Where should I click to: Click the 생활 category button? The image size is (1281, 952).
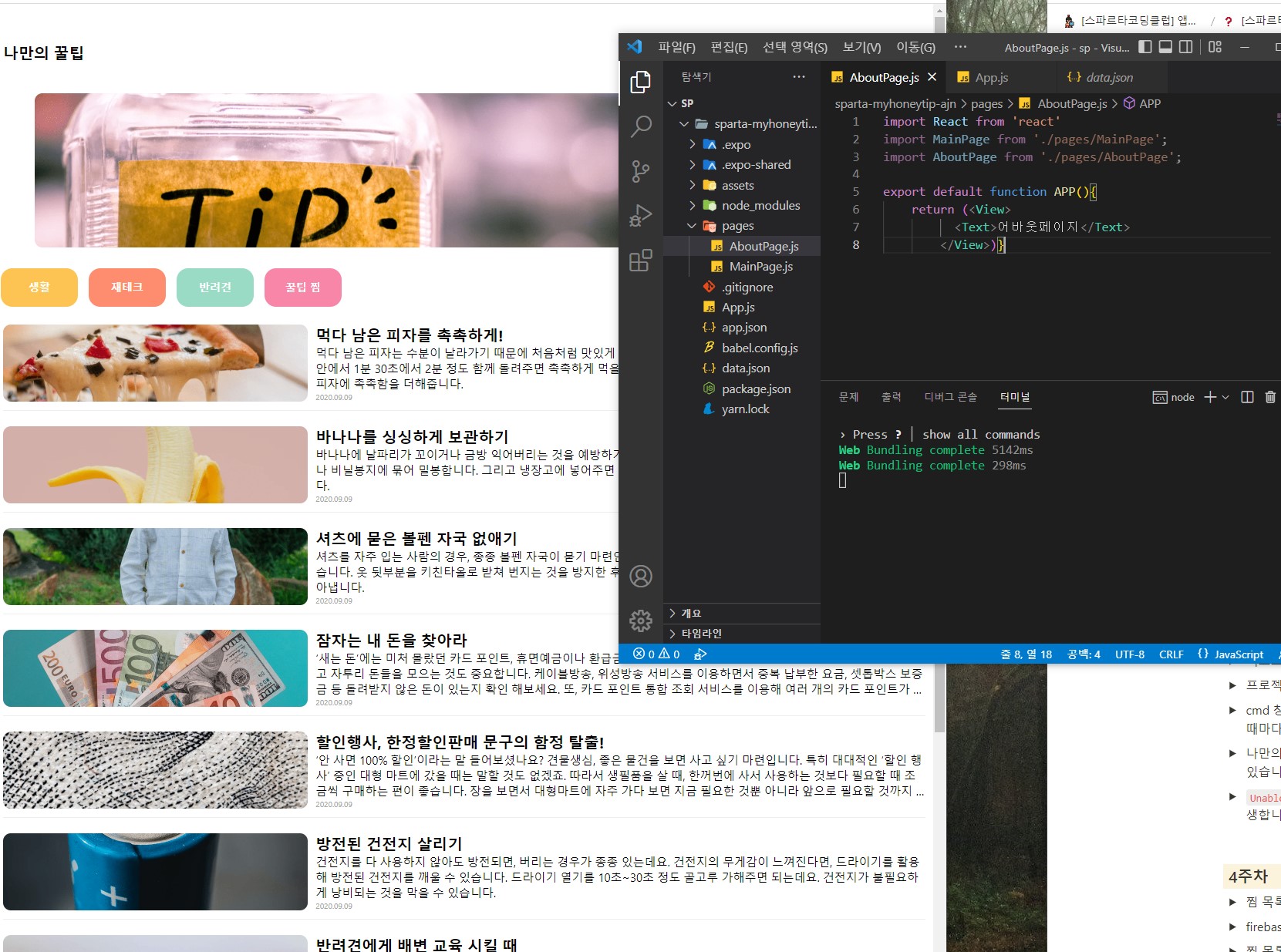pyautogui.click(x=39, y=288)
